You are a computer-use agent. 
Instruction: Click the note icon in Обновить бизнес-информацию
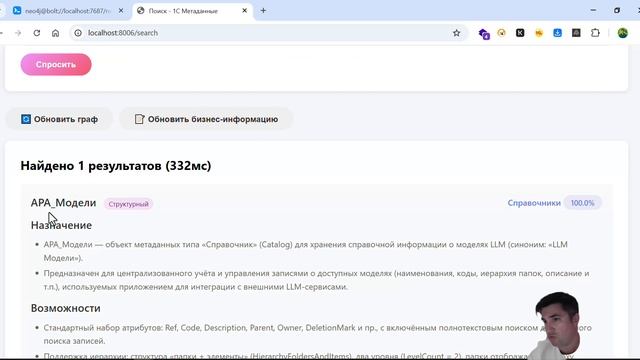[x=139, y=119]
